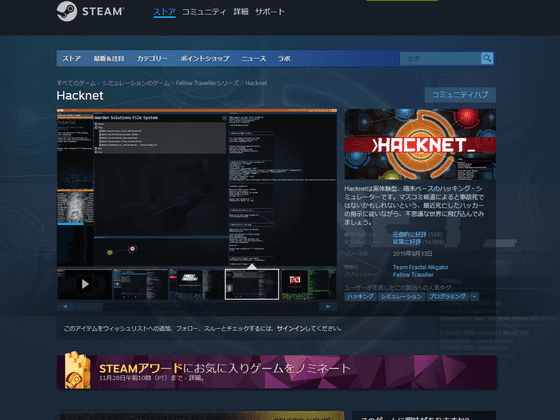
Task: Open the ポイントショップ tab
Action: click(205, 59)
